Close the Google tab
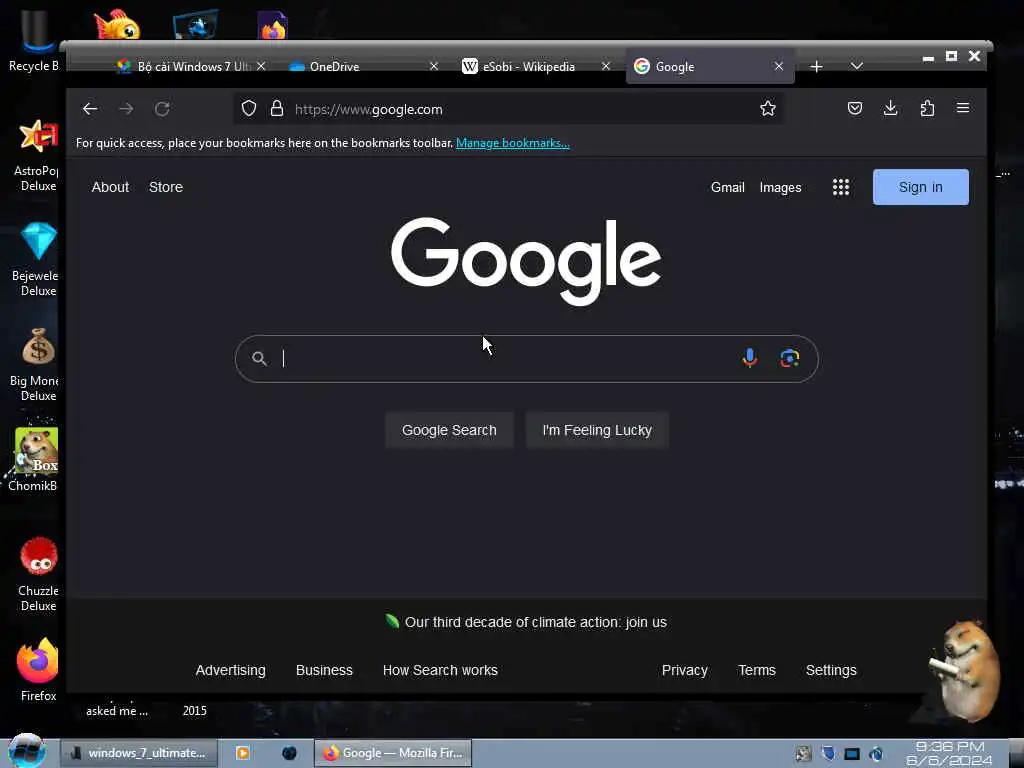Image resolution: width=1024 pixels, height=768 pixels. point(778,67)
